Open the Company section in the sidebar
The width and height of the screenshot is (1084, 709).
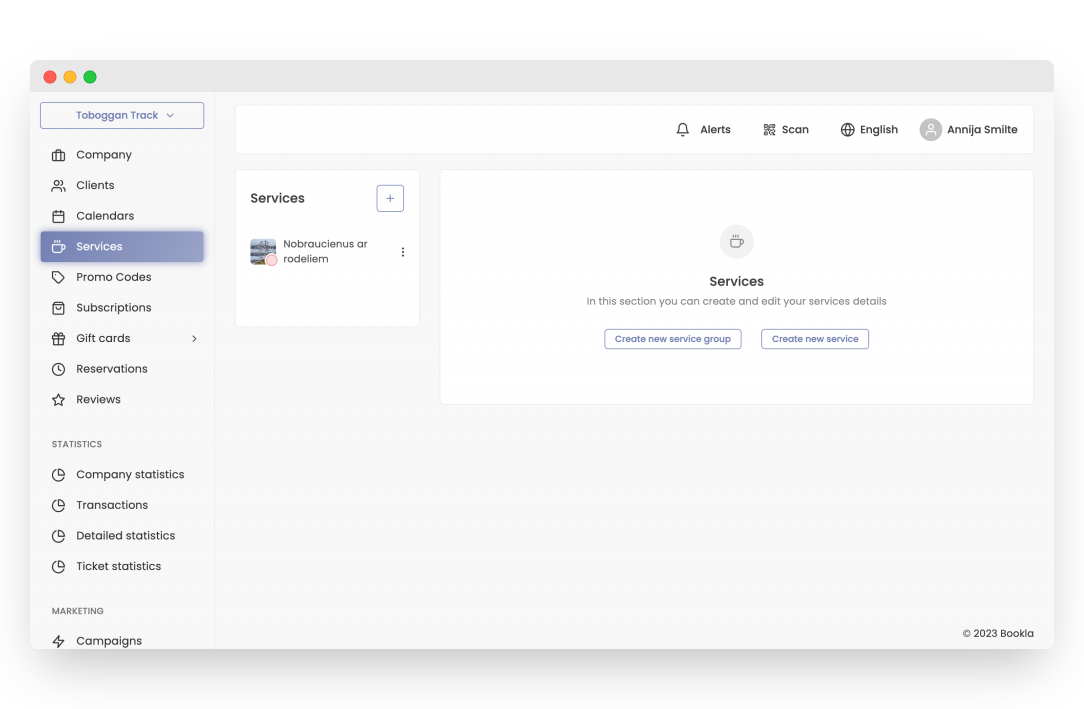click(103, 154)
